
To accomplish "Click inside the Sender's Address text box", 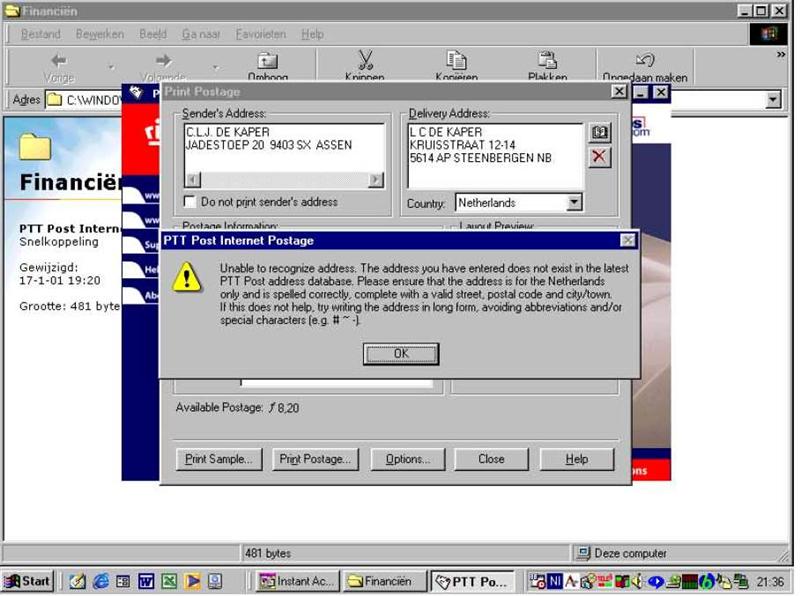I will pos(284,148).
